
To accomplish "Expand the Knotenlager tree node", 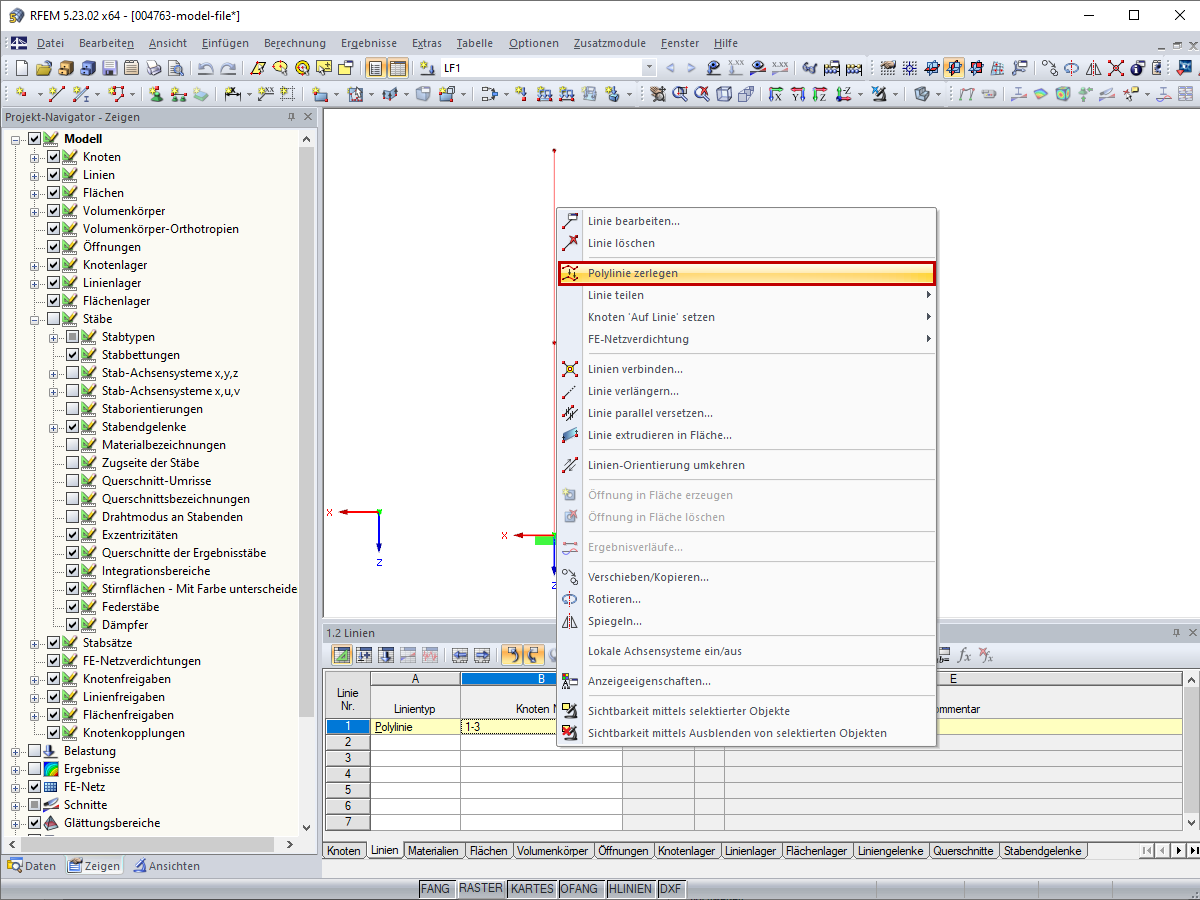I will click(x=35, y=265).
